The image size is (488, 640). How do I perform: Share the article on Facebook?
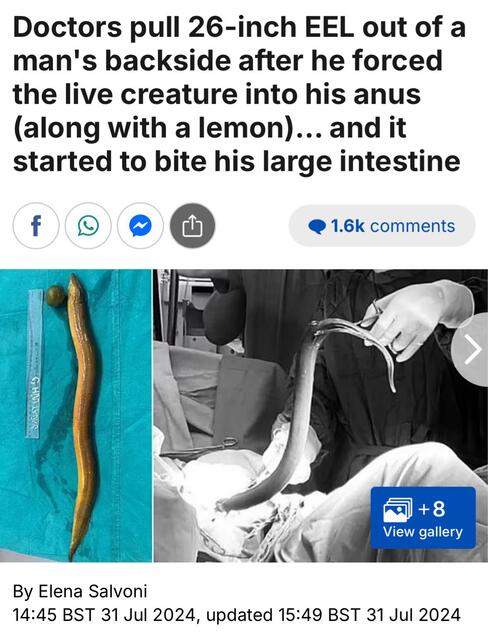pos(36,226)
